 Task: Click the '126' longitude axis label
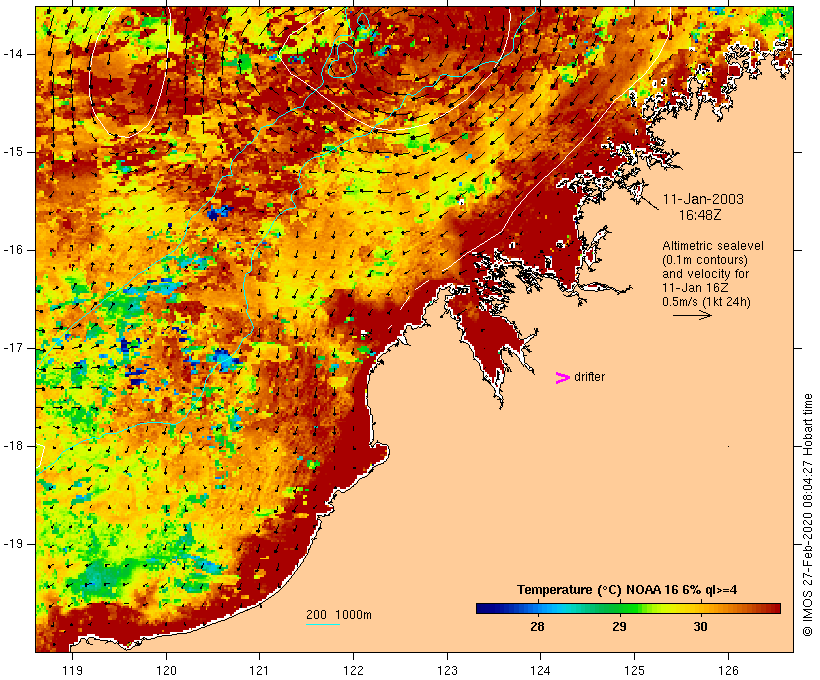pos(728,670)
